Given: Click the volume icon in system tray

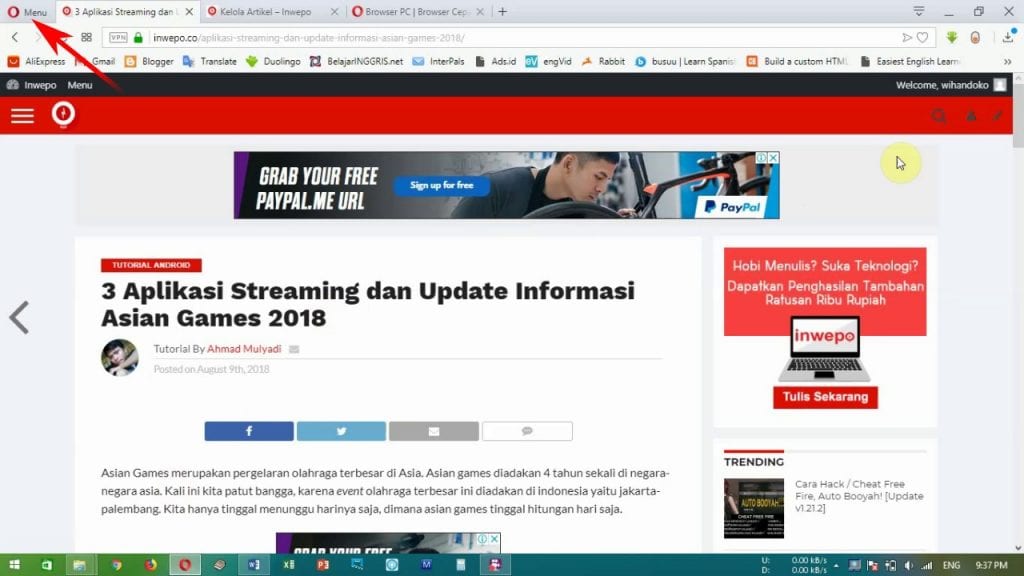Looking at the screenshot, I should 908,566.
